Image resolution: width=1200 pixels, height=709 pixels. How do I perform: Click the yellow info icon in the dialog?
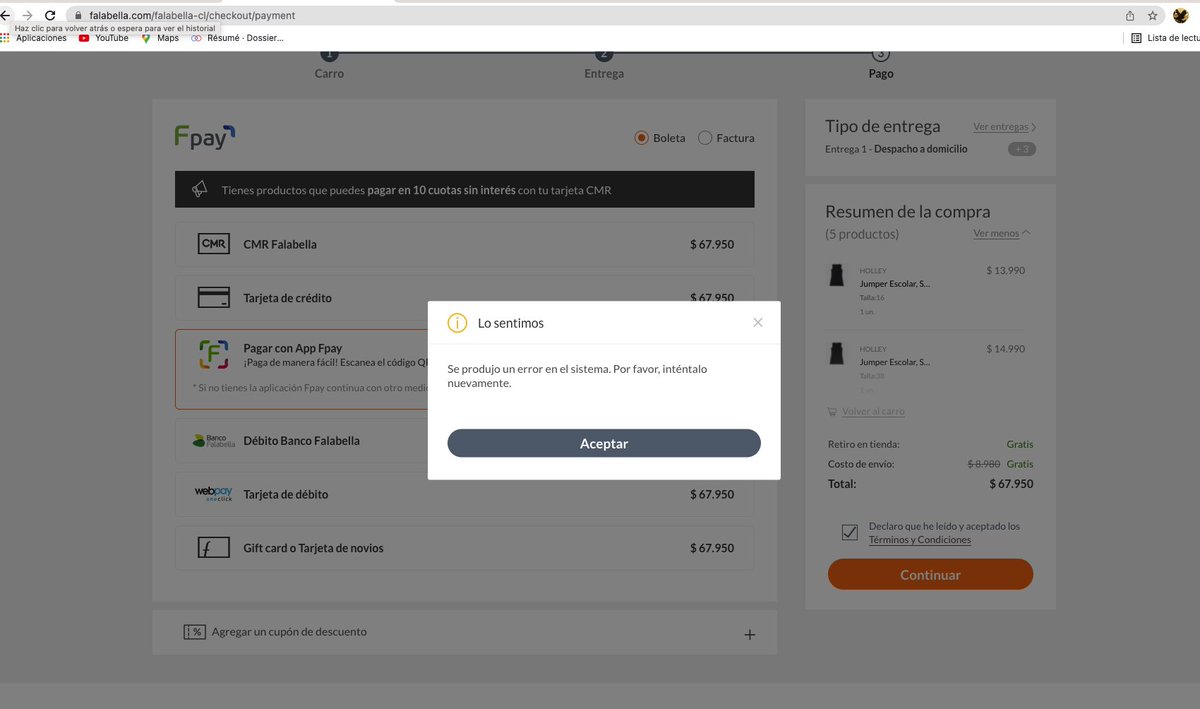pos(457,323)
